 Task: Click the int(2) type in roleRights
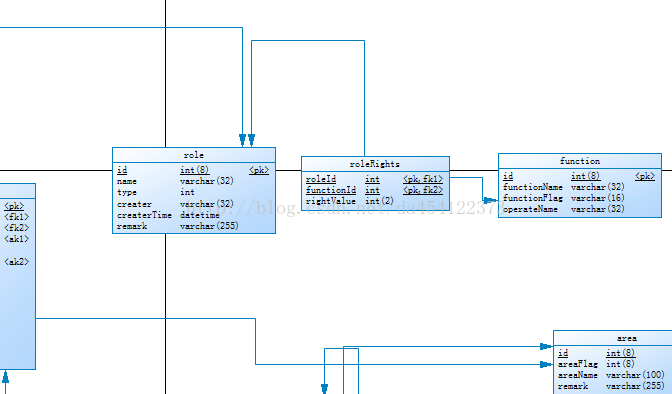(x=379, y=201)
